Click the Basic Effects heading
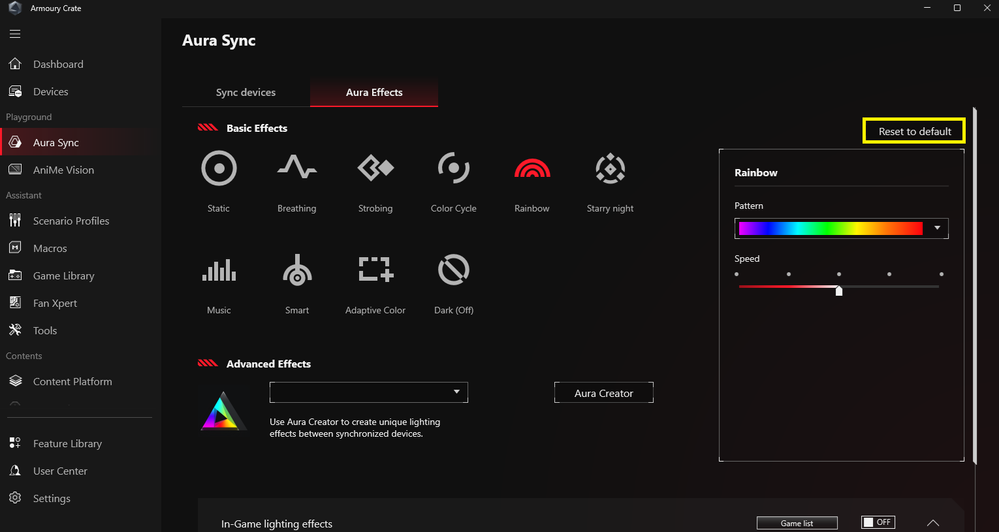The width and height of the screenshot is (999, 532). coord(257,128)
